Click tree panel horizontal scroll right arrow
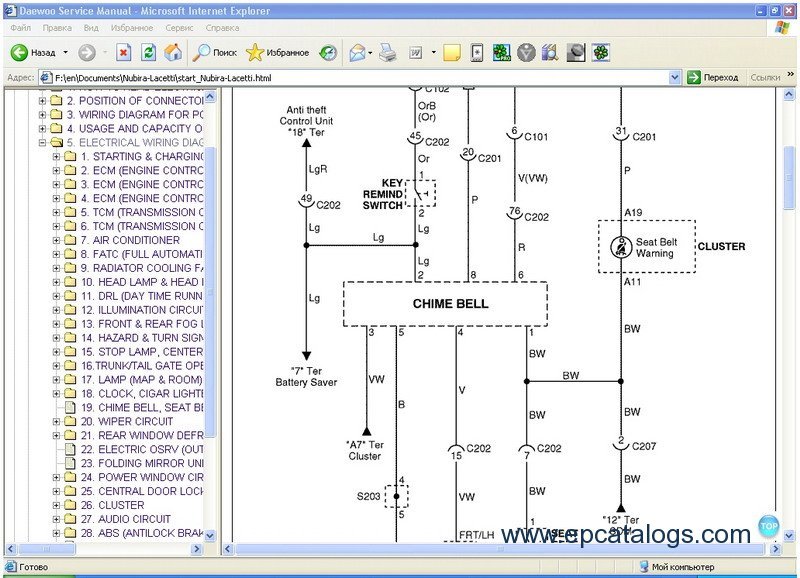The image size is (800, 578). pos(197,549)
